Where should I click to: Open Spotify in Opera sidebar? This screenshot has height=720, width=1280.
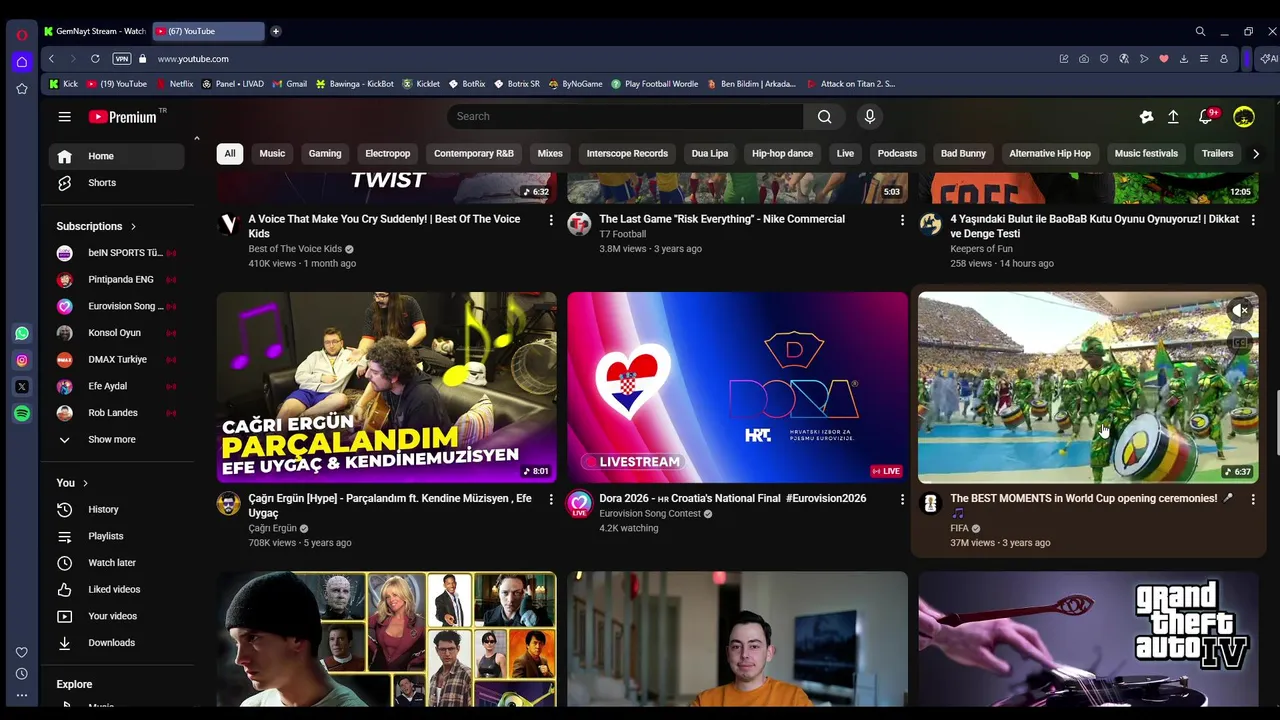22,413
